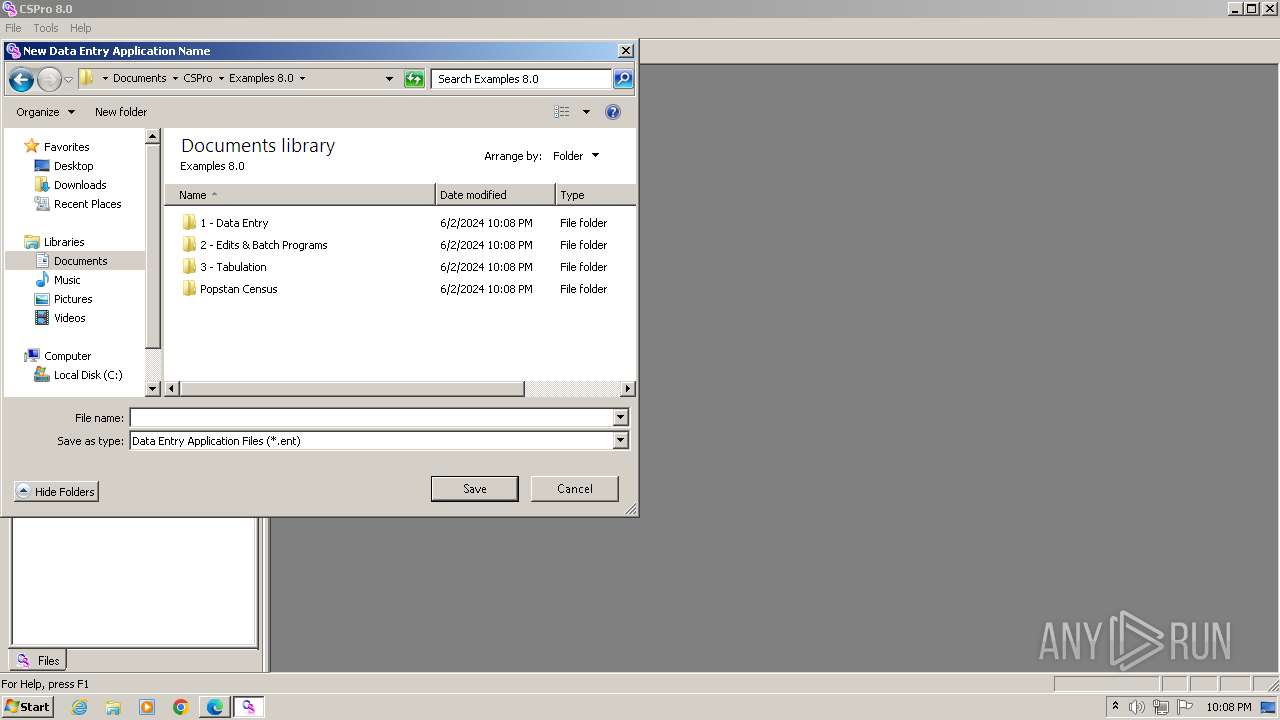This screenshot has width=1280, height=720.
Task: Open the Windows Start menu
Action: pyautogui.click(x=27, y=707)
